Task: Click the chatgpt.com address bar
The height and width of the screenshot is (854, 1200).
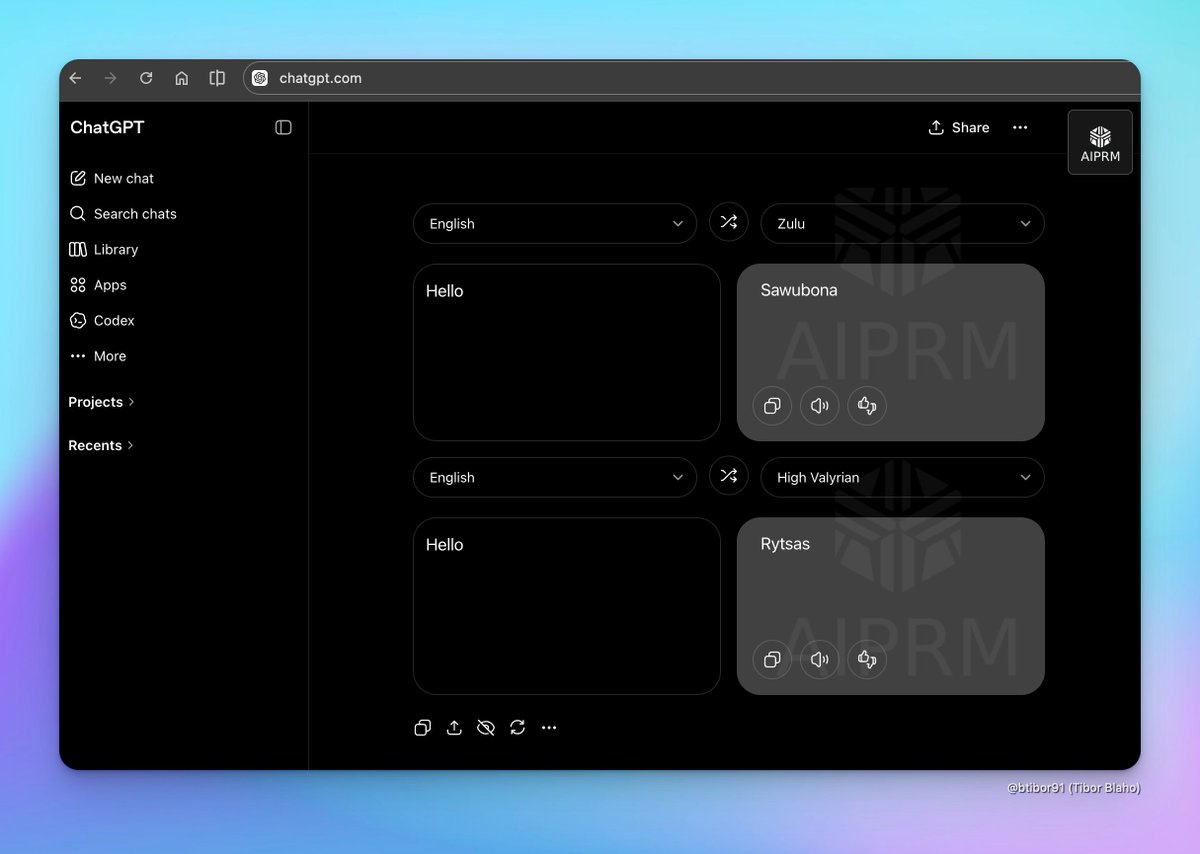Action: coord(690,78)
